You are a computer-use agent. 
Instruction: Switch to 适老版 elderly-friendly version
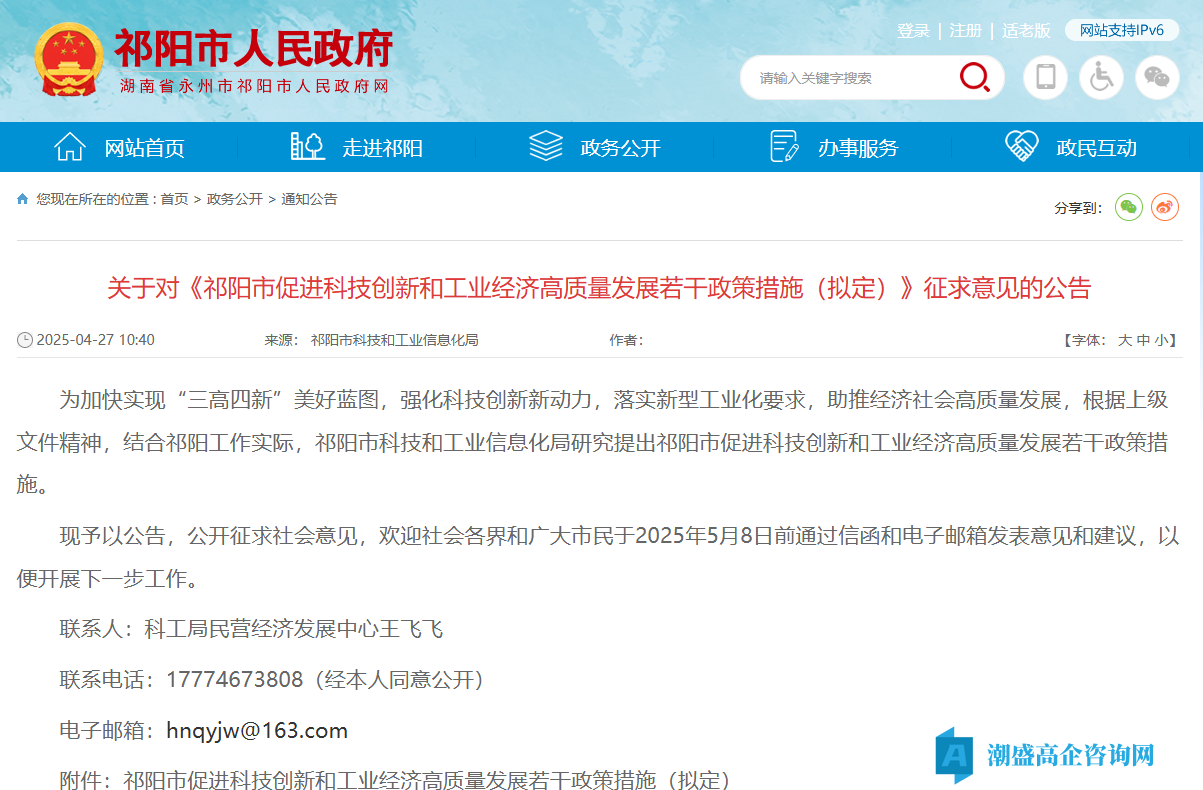coord(1026,31)
